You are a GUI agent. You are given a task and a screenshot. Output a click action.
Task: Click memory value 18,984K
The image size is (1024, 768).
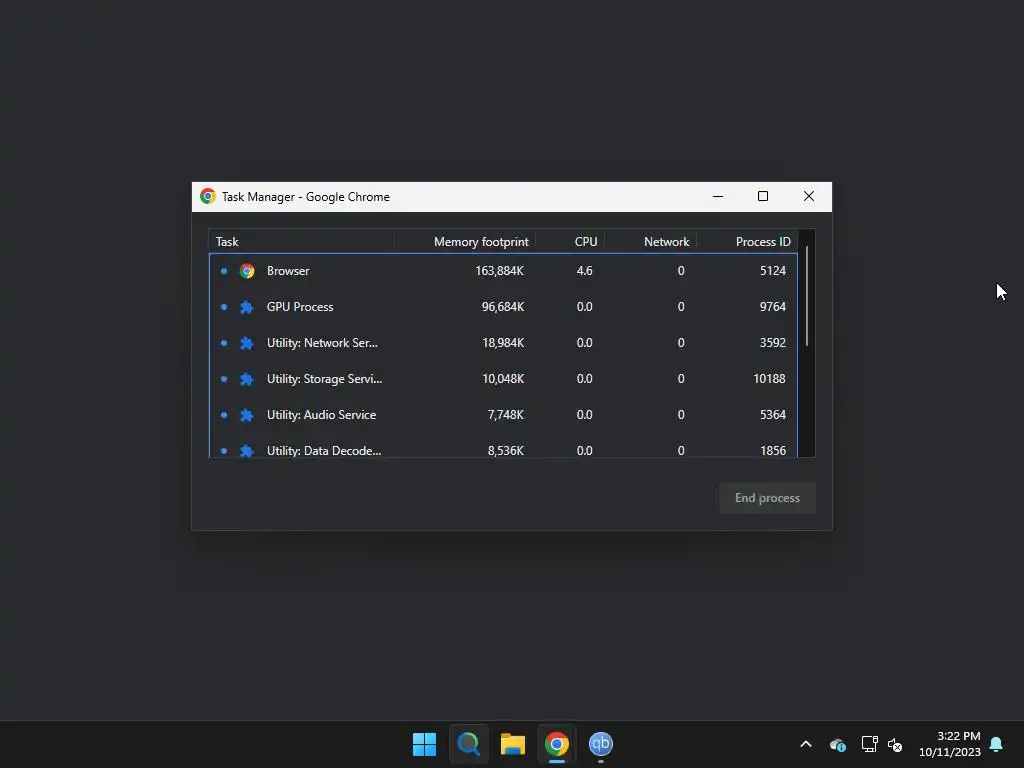tap(503, 343)
